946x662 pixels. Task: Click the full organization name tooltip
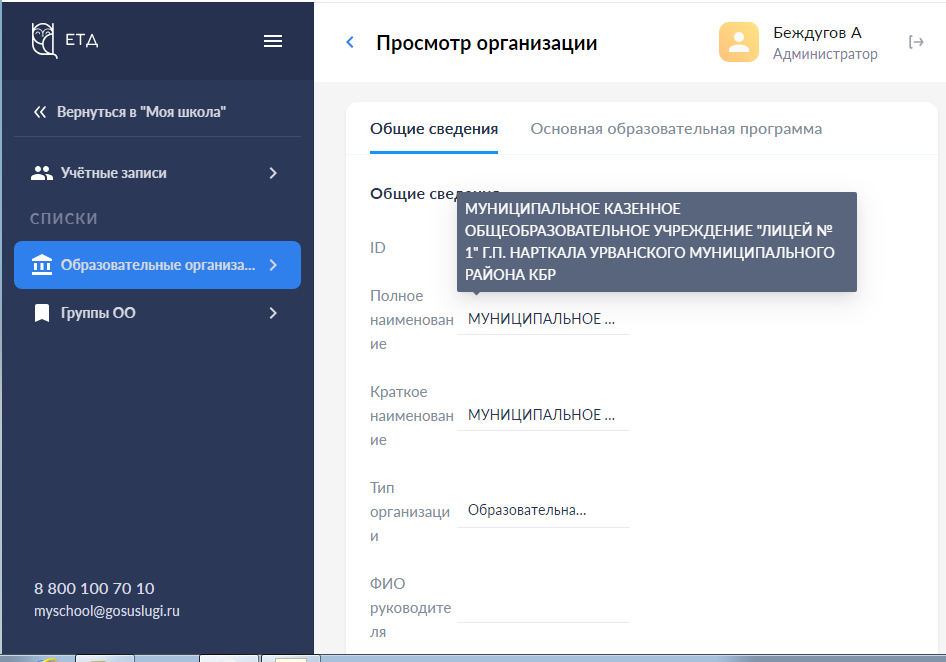click(x=656, y=242)
